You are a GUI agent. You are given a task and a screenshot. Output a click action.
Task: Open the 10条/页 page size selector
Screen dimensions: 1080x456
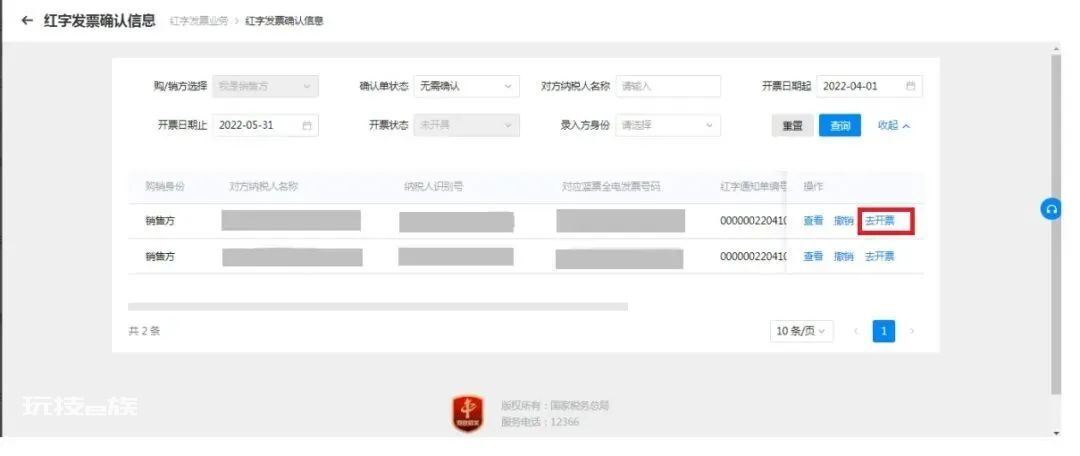(801, 331)
